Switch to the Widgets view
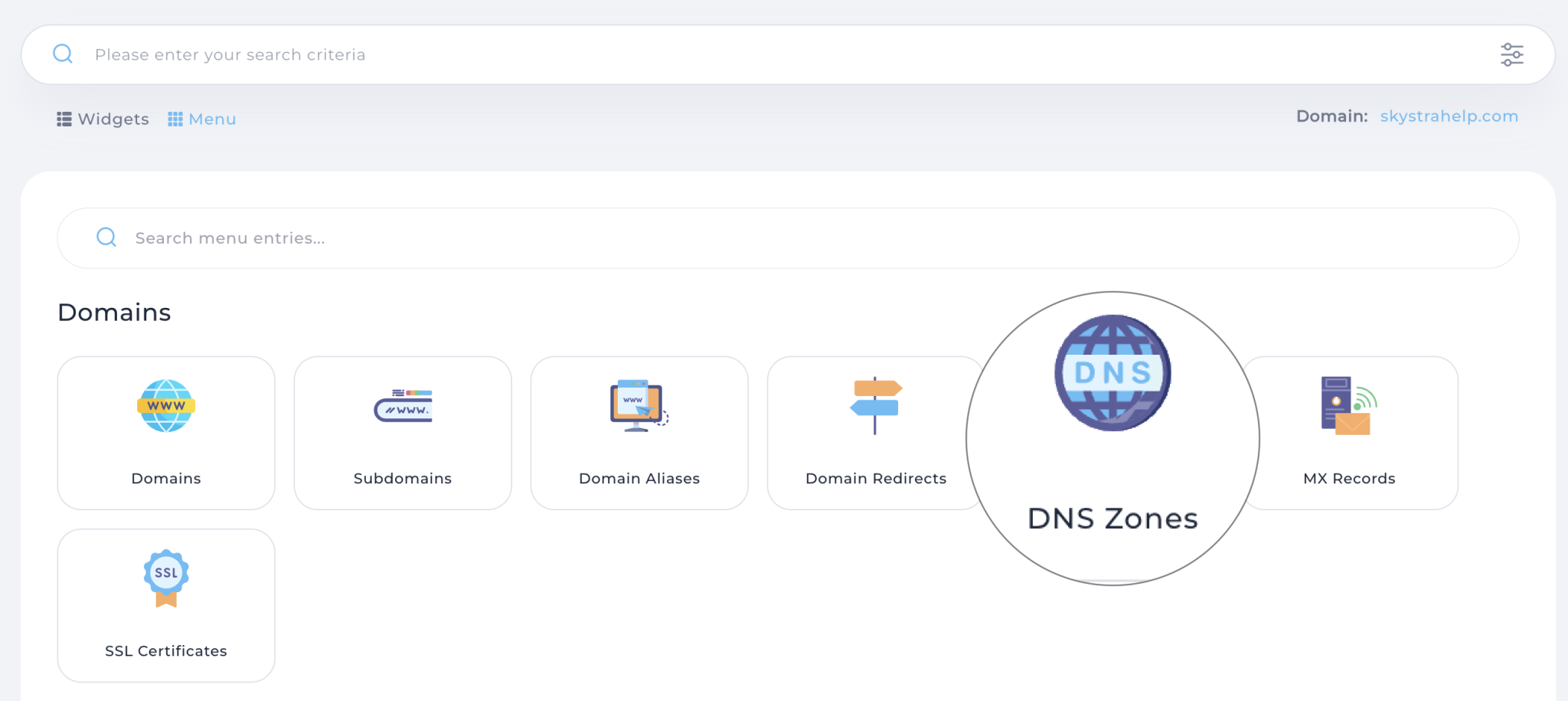Image resolution: width=1568 pixels, height=701 pixels. click(103, 119)
